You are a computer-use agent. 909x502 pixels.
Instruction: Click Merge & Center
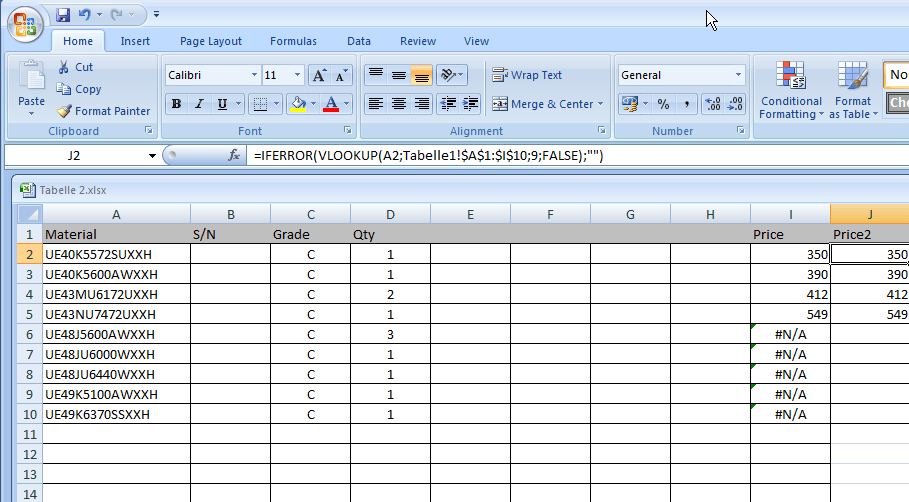pyautogui.click(x=542, y=104)
